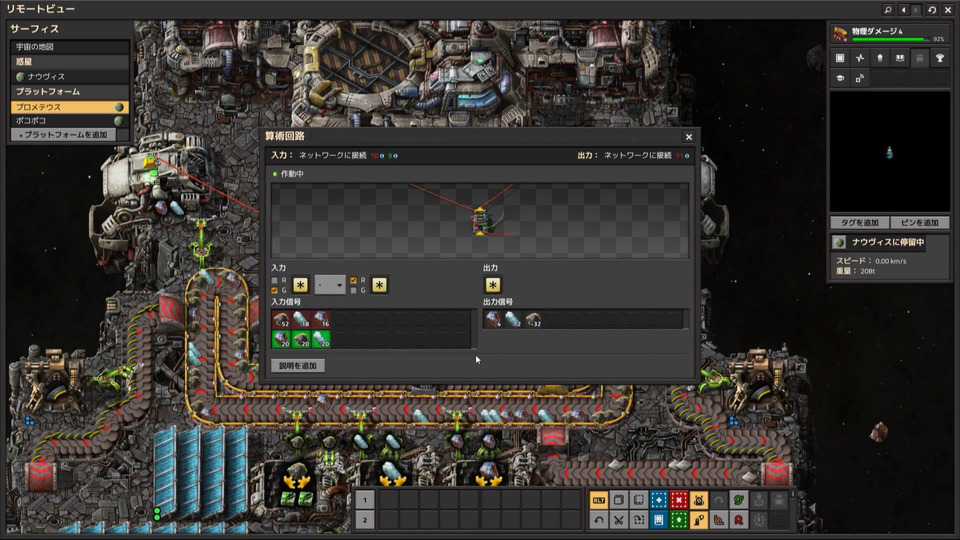Click the second input signal asterisk selector
960x540 pixels.
click(x=379, y=285)
